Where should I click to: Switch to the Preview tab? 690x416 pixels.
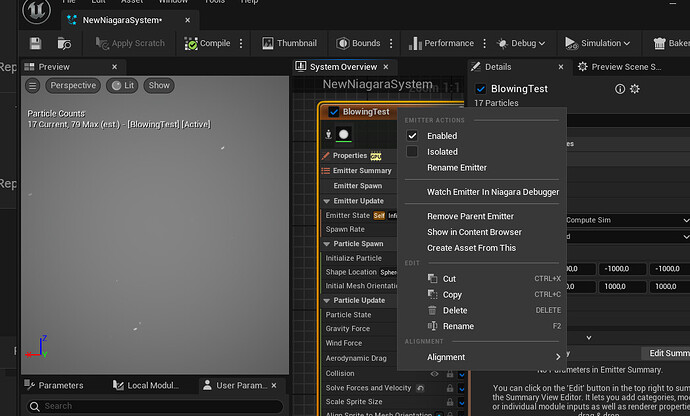click(x=54, y=67)
